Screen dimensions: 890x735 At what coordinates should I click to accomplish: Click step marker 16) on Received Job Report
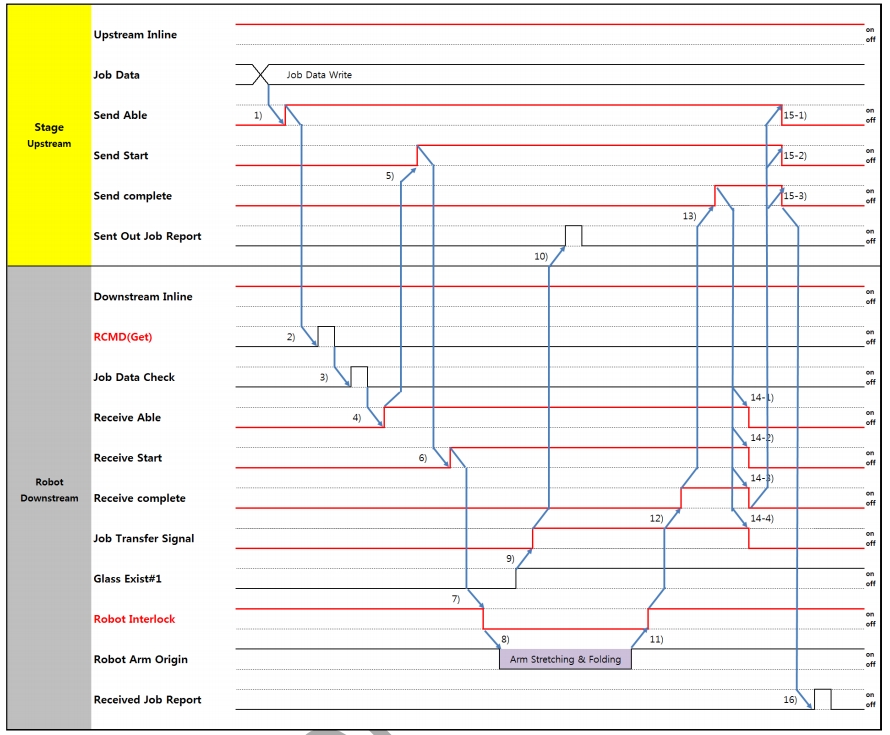(790, 700)
